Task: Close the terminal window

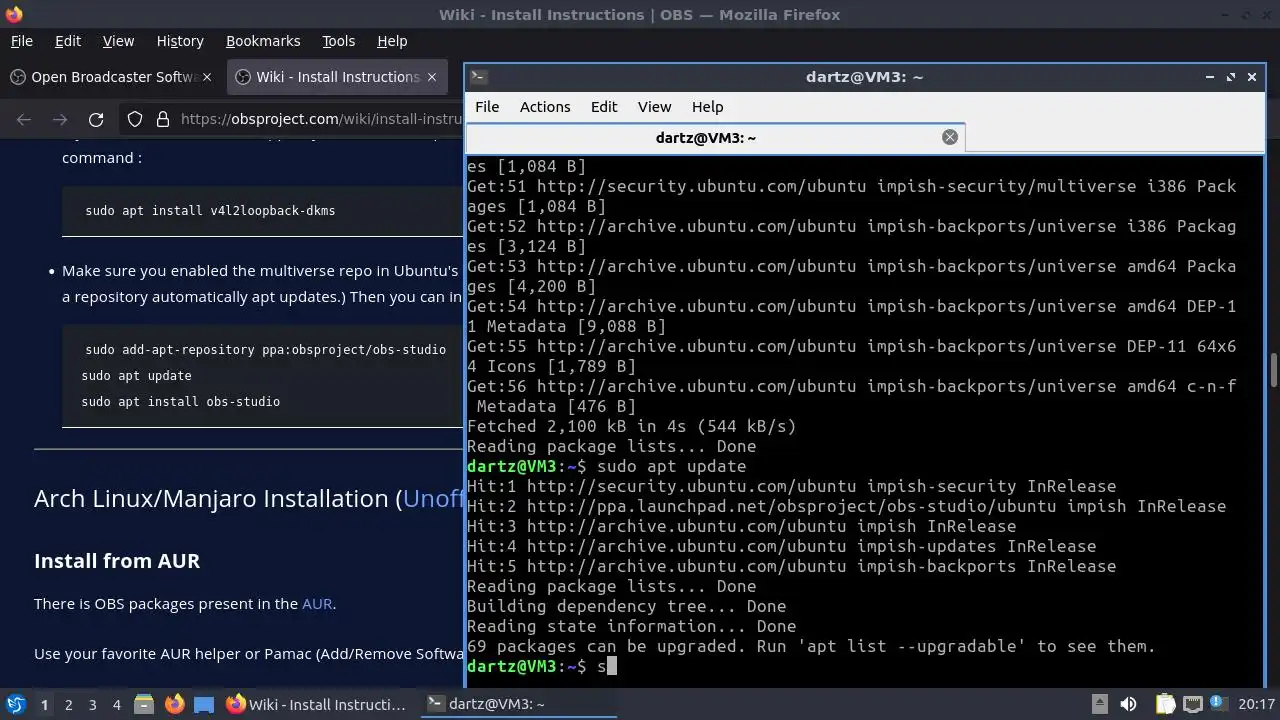Action: (1252, 77)
